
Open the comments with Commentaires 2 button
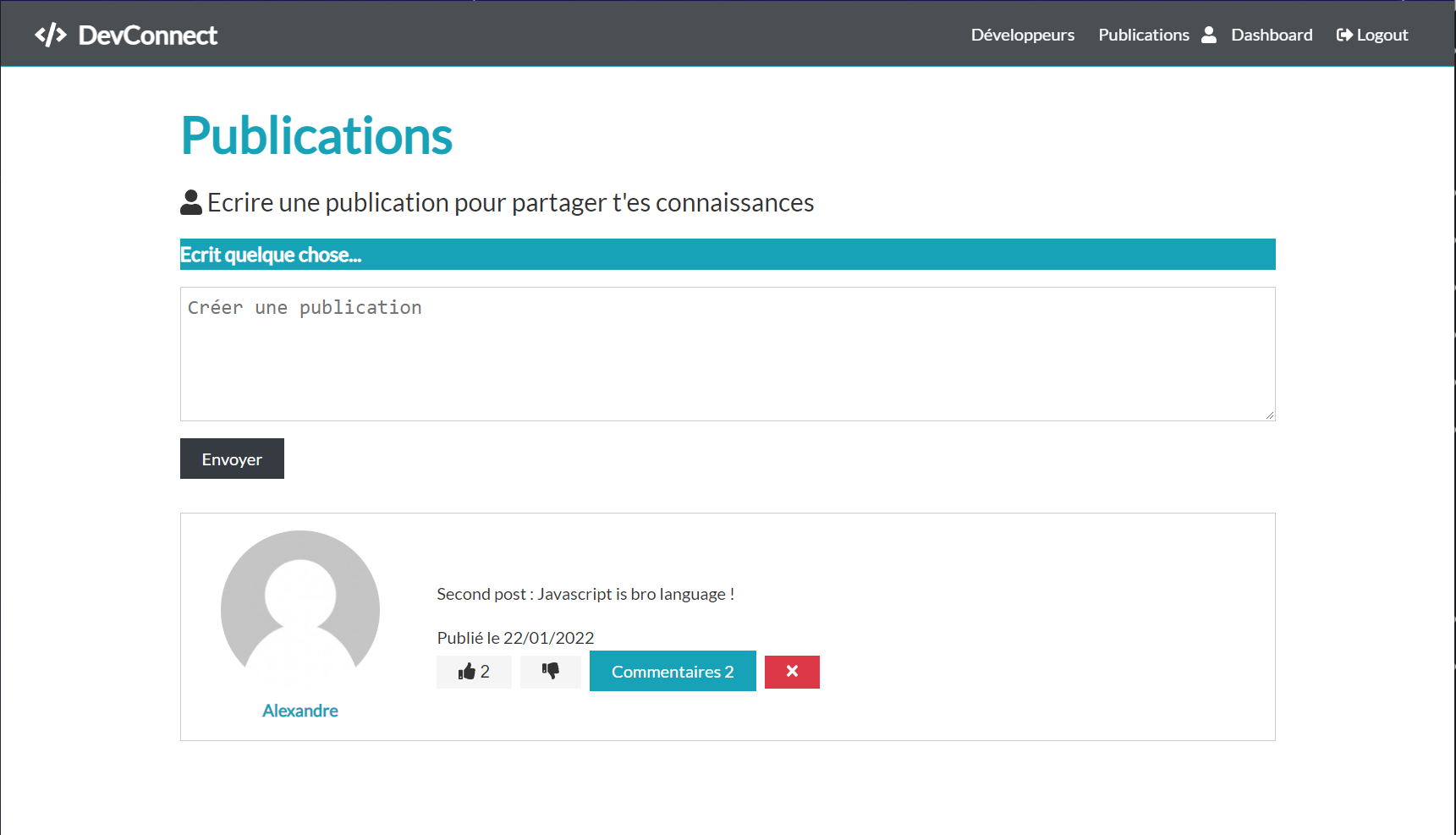pos(672,671)
